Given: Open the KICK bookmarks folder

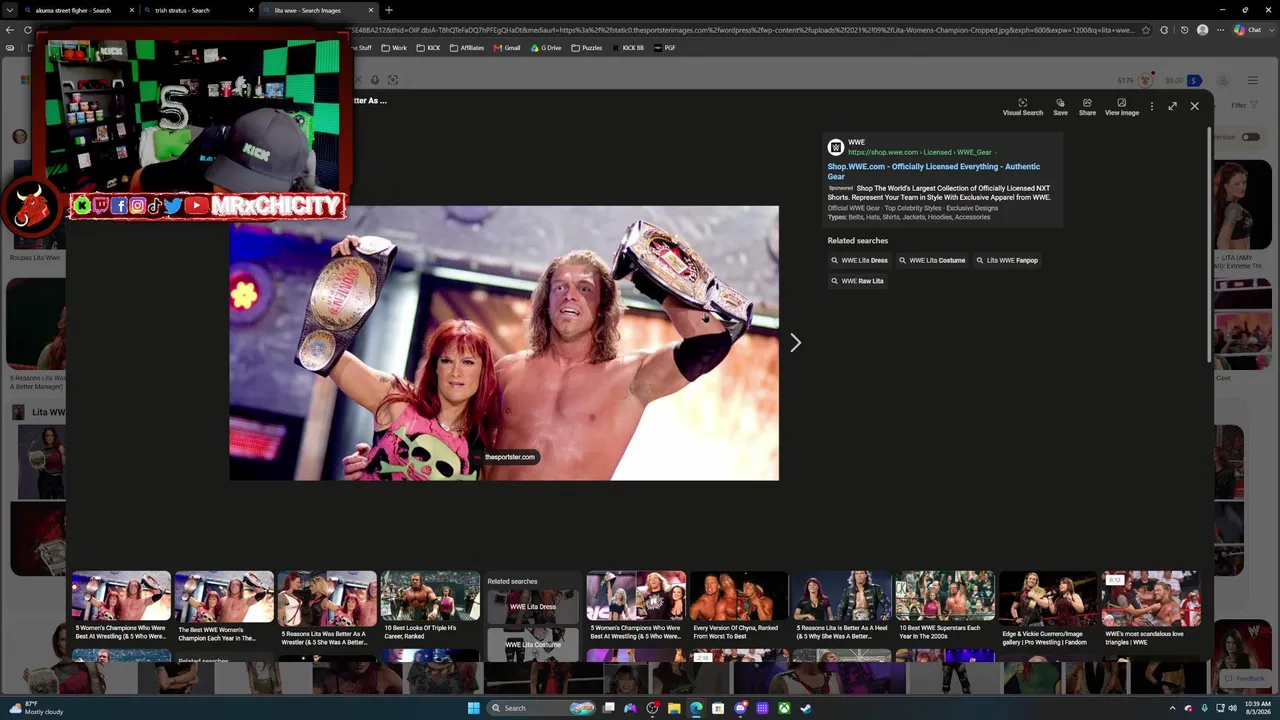Looking at the screenshot, I should coord(428,48).
